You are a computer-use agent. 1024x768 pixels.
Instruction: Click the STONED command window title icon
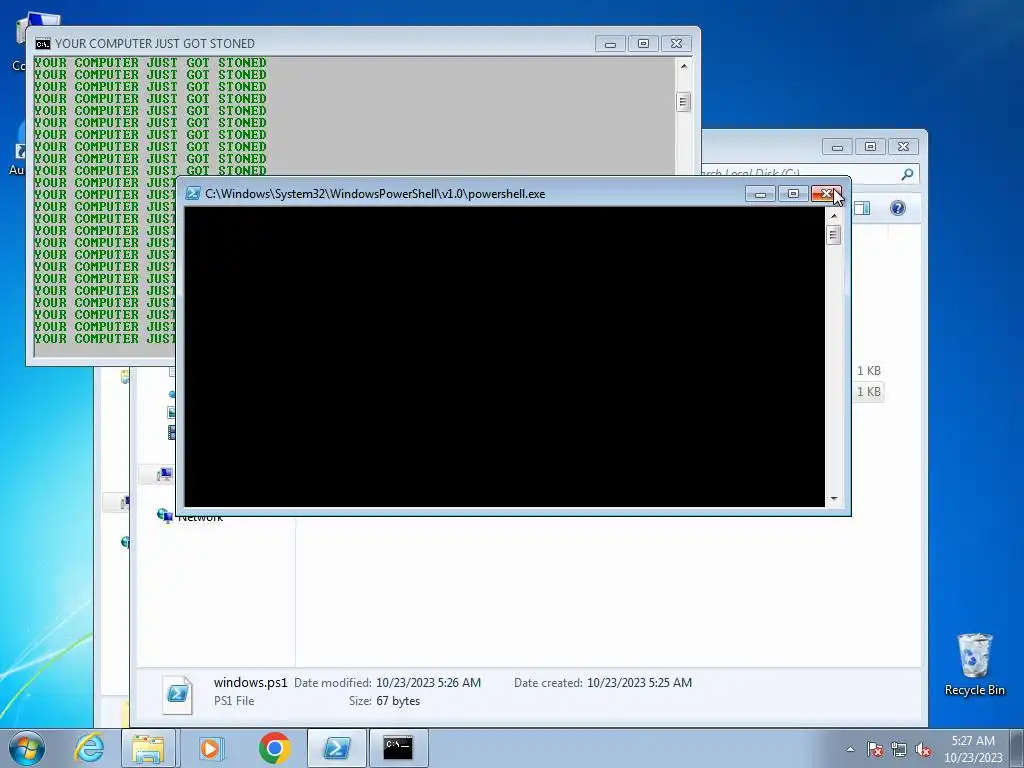[42, 44]
